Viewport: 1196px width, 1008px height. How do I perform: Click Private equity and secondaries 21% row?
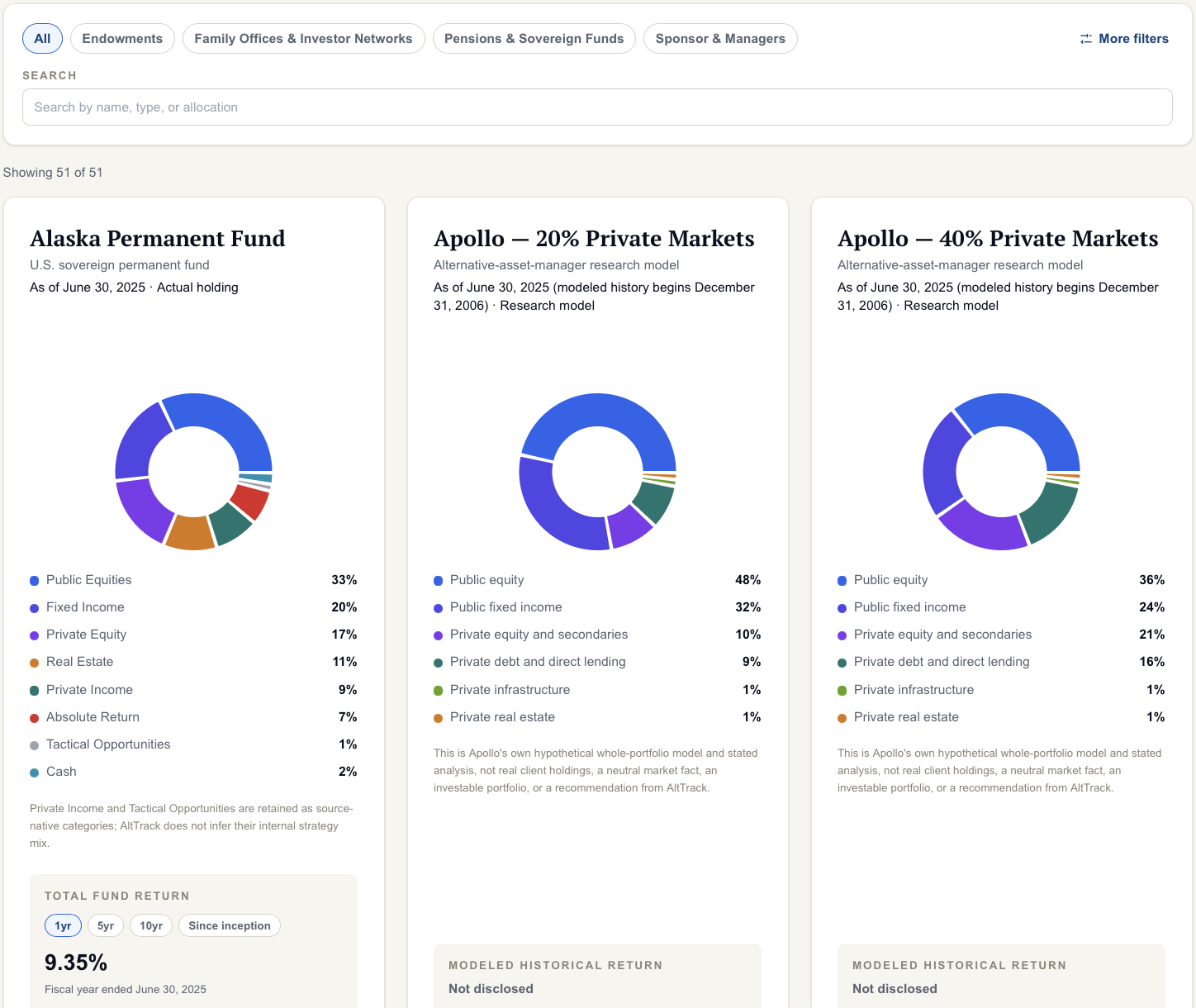[1001, 635]
